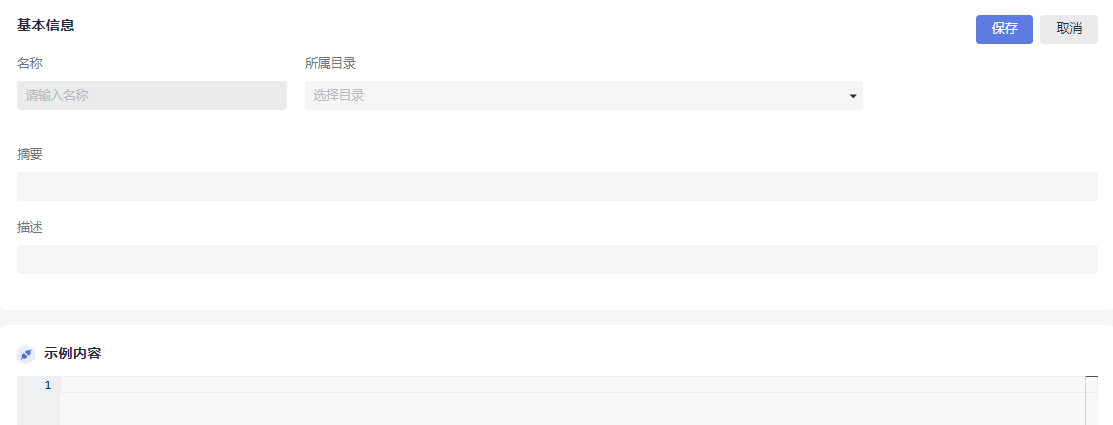Click the 所属目录 dropdown caret arrow
The image size is (1113, 425).
(x=853, y=96)
